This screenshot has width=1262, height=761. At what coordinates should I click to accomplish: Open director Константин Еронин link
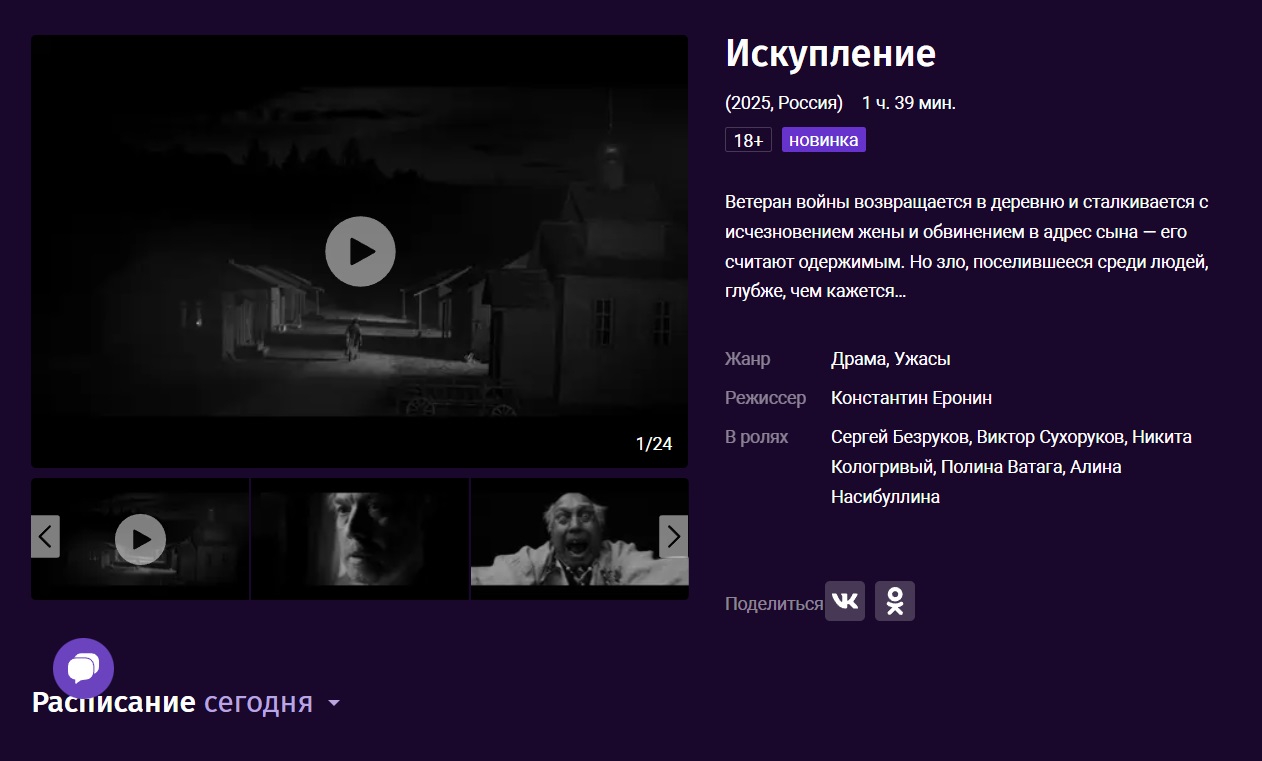click(x=911, y=398)
